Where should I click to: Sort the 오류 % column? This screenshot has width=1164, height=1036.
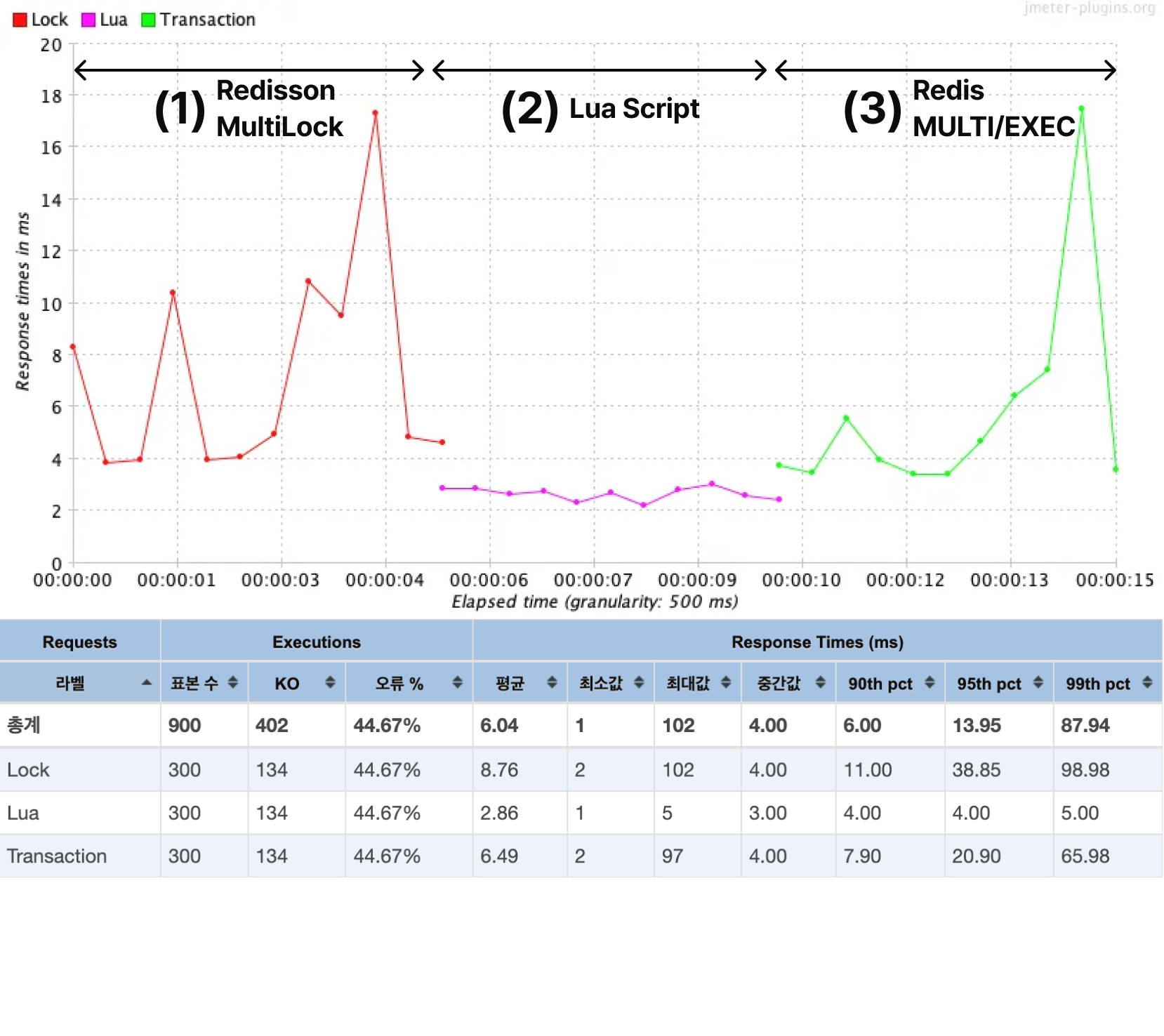pos(457,683)
